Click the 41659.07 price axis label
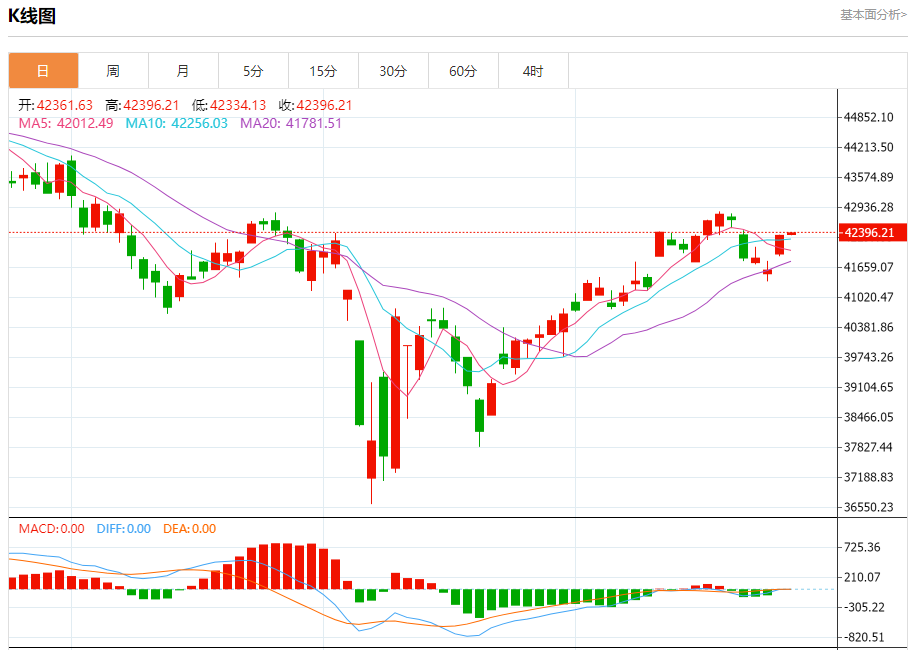This screenshot has height=650, width=913. tap(869, 267)
